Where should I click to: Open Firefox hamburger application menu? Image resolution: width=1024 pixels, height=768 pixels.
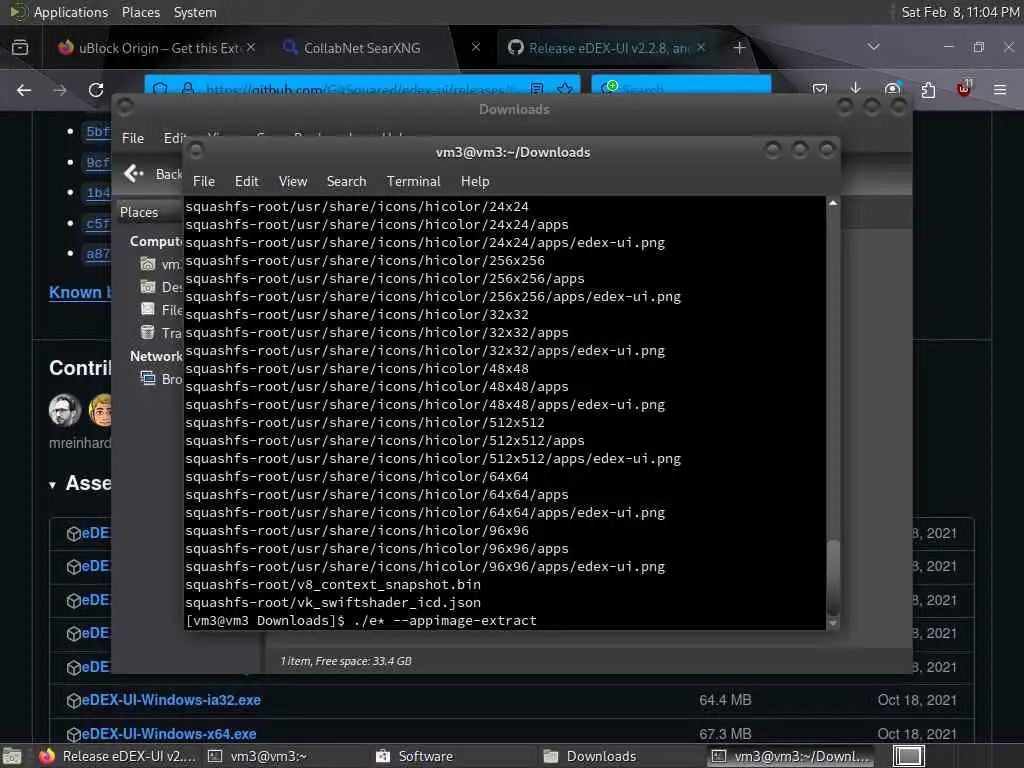(1000, 89)
